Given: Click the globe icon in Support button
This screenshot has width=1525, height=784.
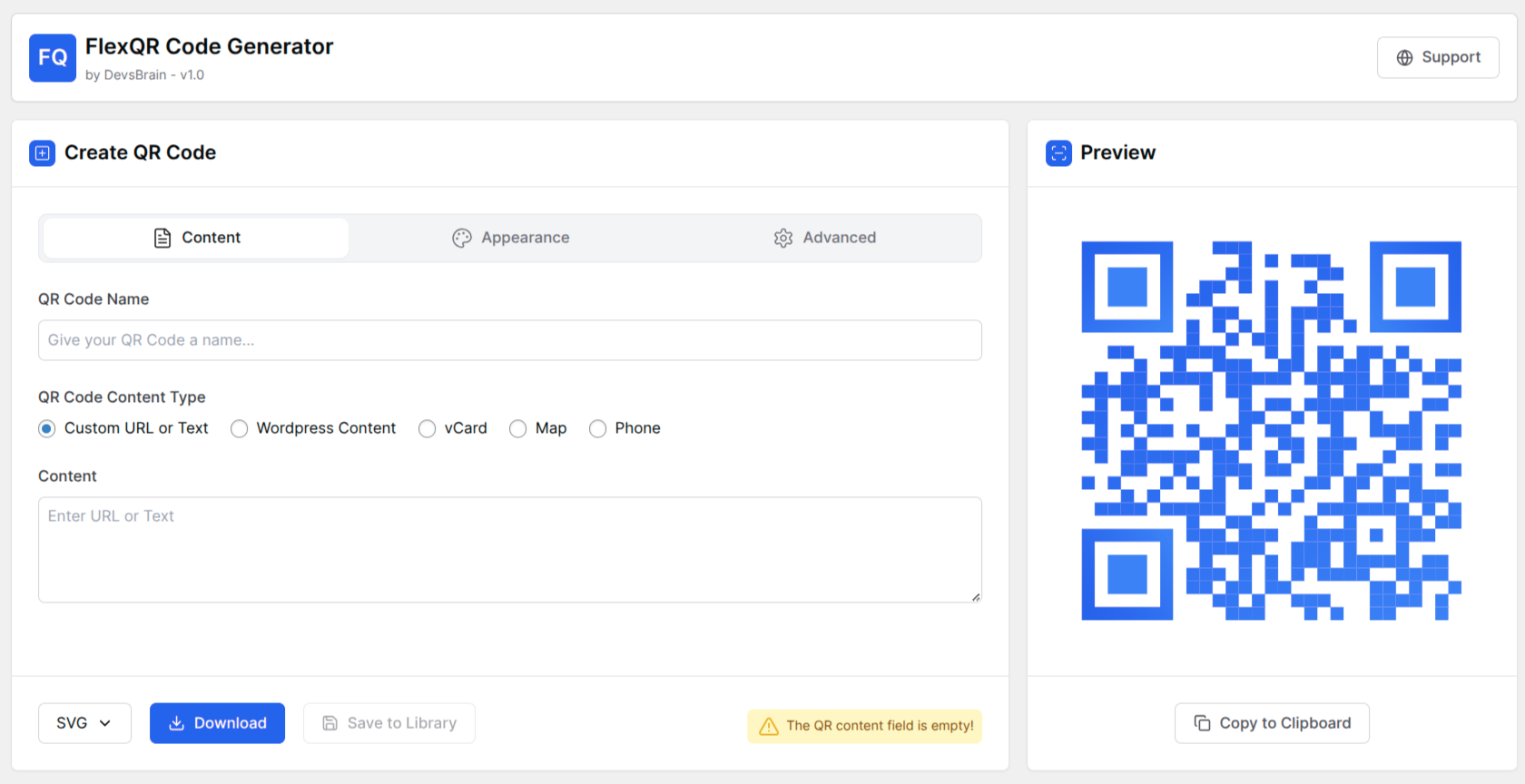Looking at the screenshot, I should (1404, 58).
